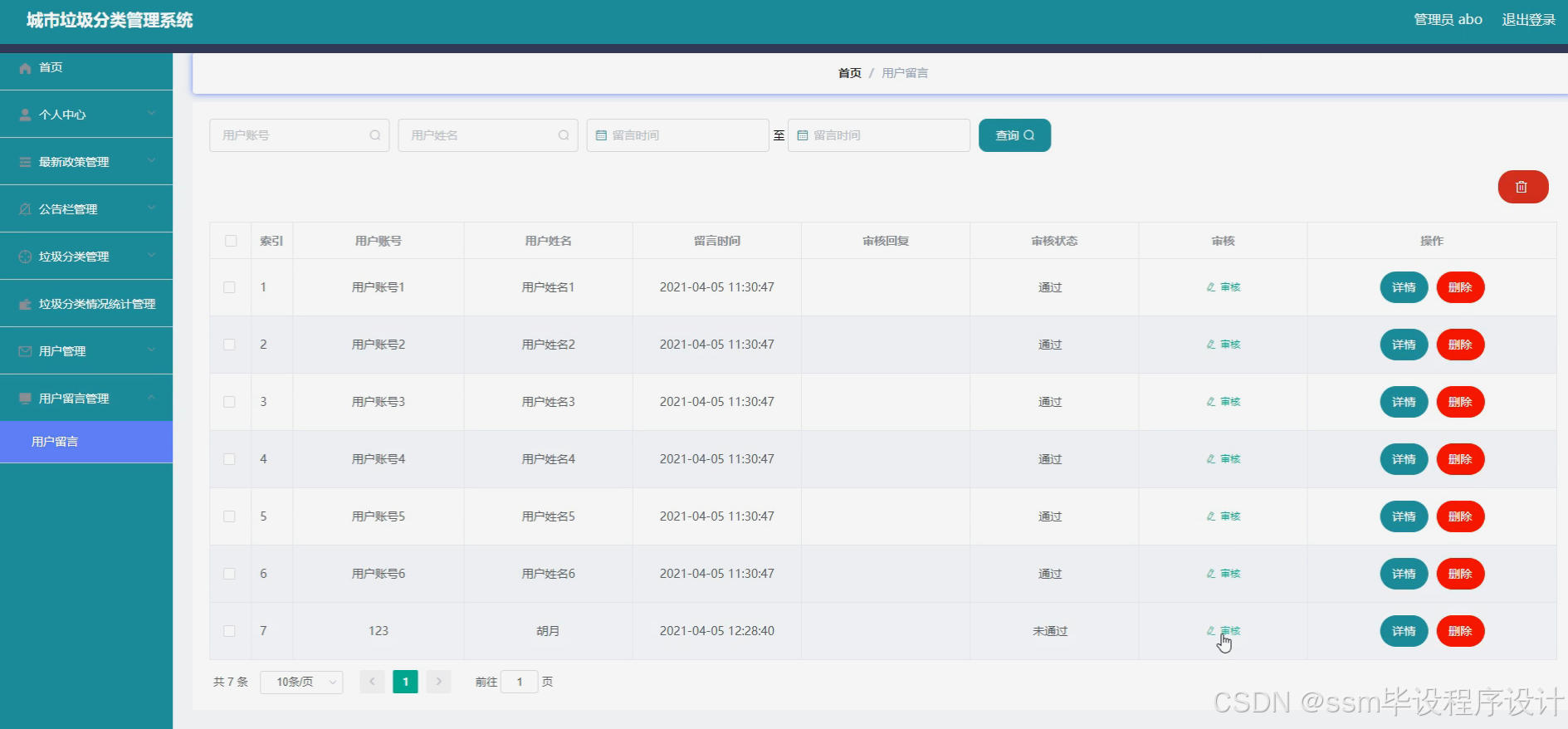Screen dimensions: 1568x729
Task: Click the 共 7 条 total count
Action: click(231, 682)
